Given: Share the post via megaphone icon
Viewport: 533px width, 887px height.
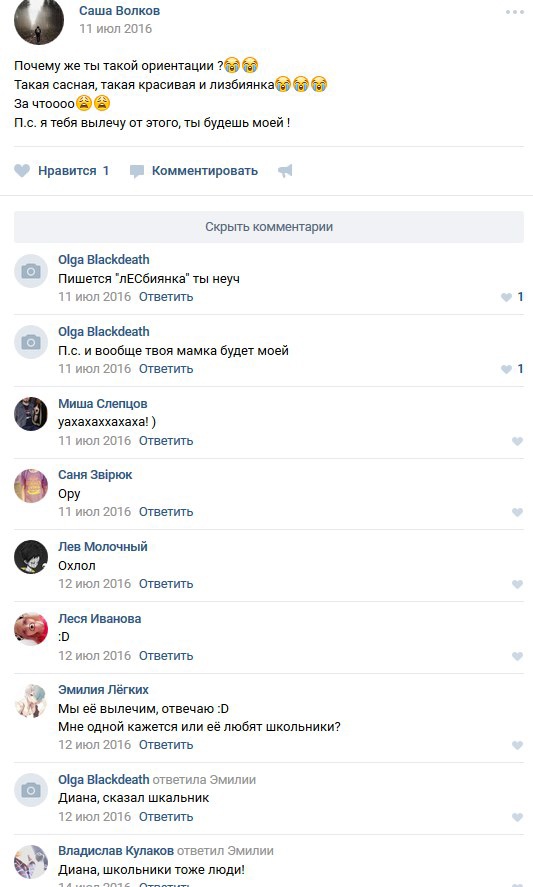Looking at the screenshot, I should (285, 171).
